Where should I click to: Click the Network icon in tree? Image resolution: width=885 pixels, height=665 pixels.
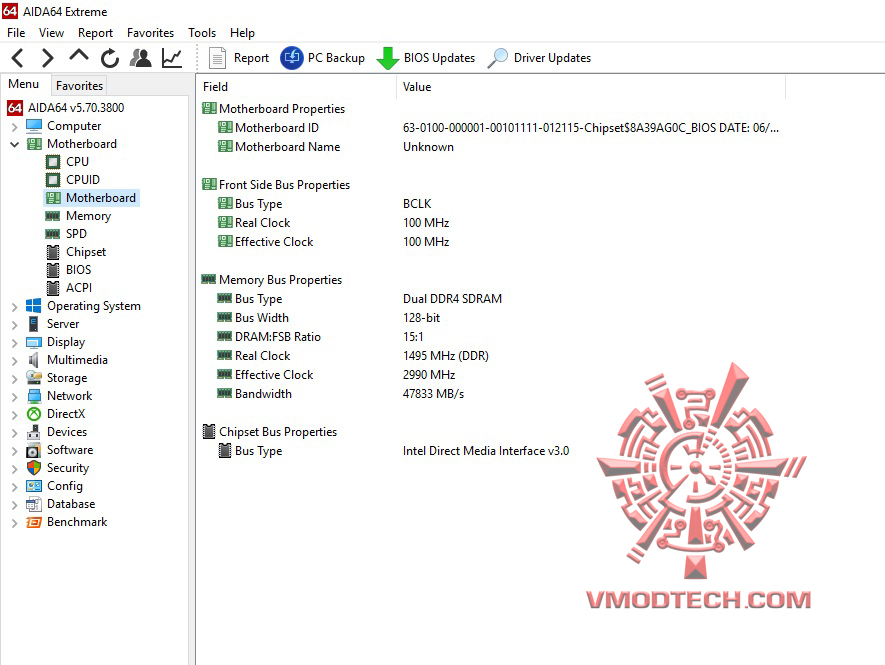pos(34,396)
